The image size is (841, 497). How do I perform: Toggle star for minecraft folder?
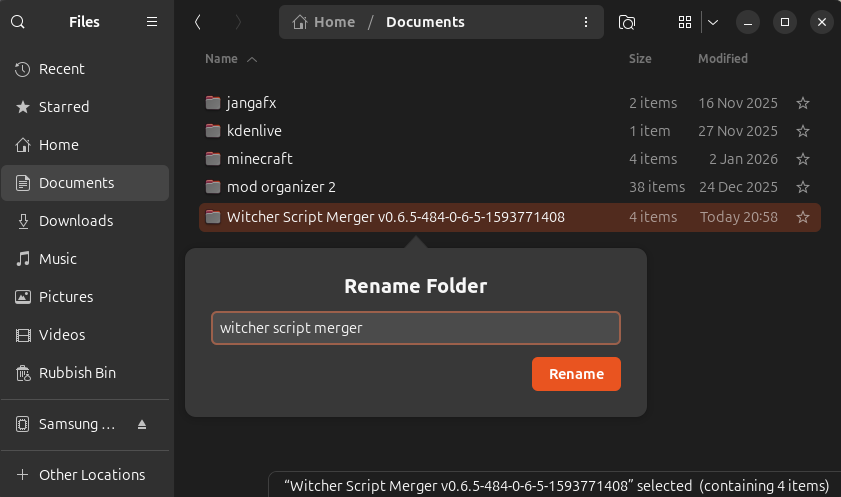802,159
